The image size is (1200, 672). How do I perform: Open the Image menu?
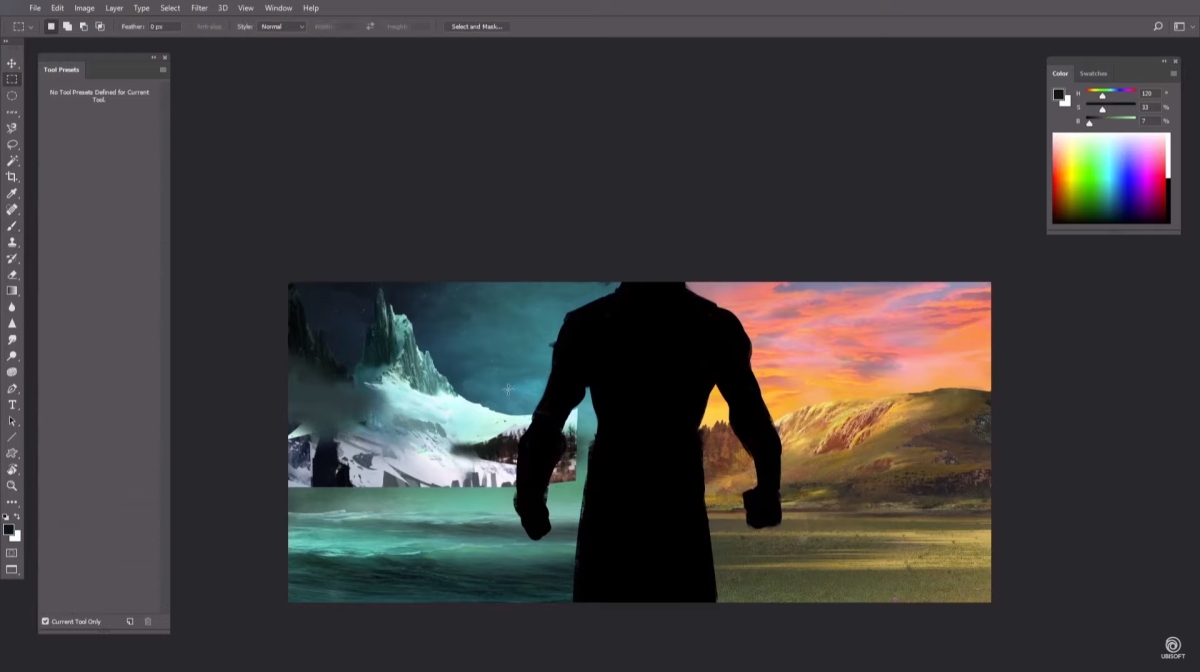[x=85, y=8]
